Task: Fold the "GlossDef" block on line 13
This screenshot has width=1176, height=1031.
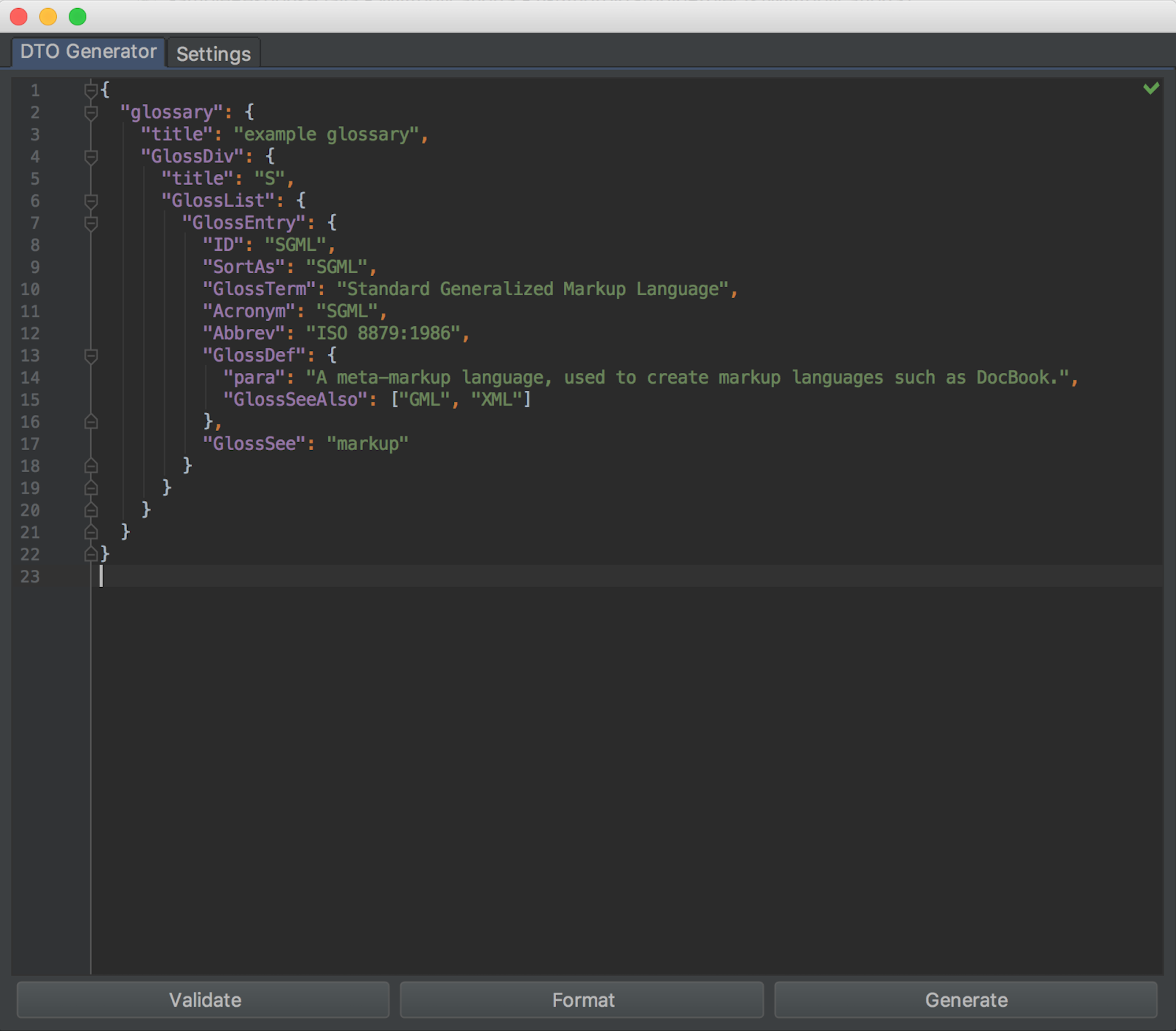Action: pyautogui.click(x=91, y=355)
